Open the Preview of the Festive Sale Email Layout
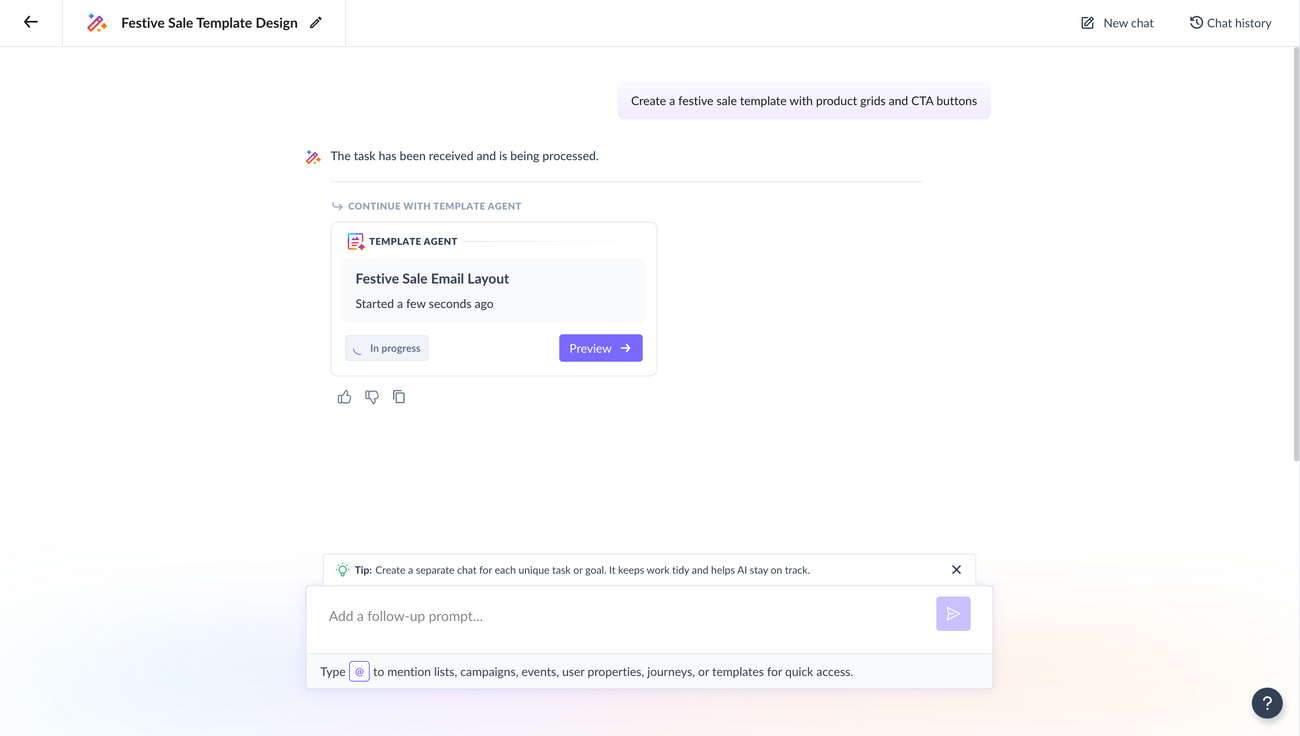1300x736 pixels. (600, 347)
